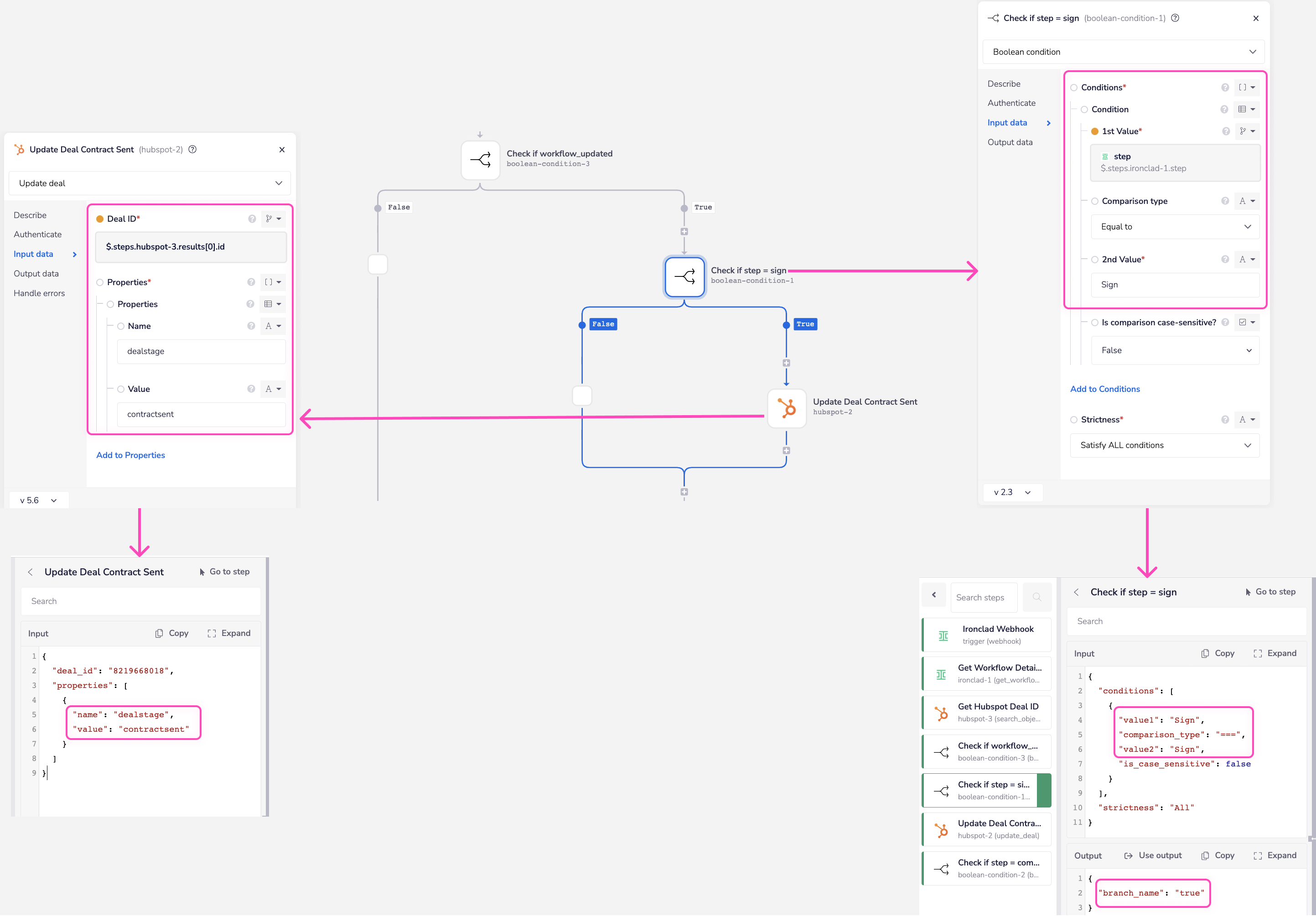Viewport: 1316px width, 917px height.
Task: Open the Satisfy ALL conditions dropdown
Action: [1165, 446]
